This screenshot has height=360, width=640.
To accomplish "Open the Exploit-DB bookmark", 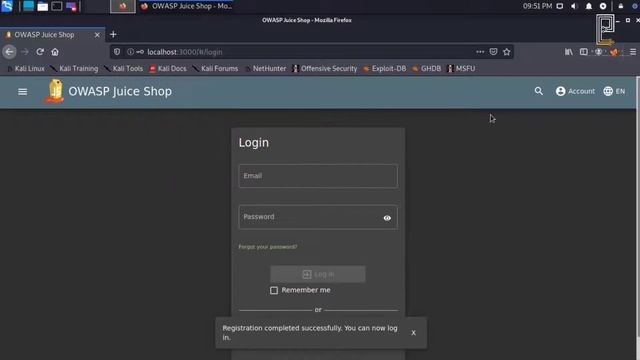I will [x=384, y=69].
